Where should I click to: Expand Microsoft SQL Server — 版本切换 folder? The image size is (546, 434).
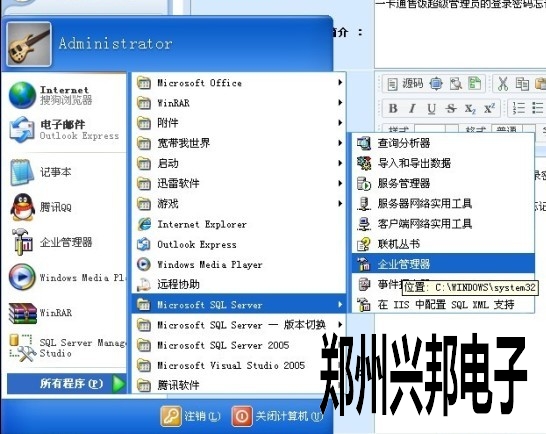coord(239,325)
